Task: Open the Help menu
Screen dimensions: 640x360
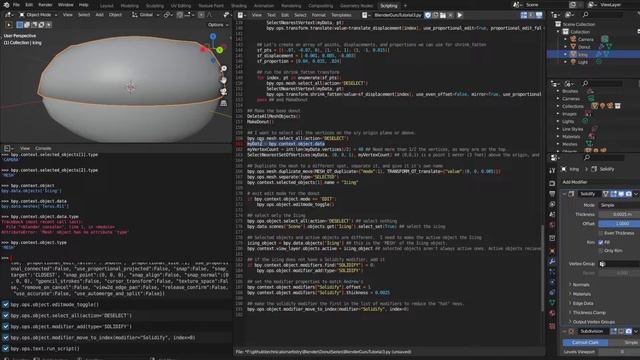Action: (x=83, y=5)
